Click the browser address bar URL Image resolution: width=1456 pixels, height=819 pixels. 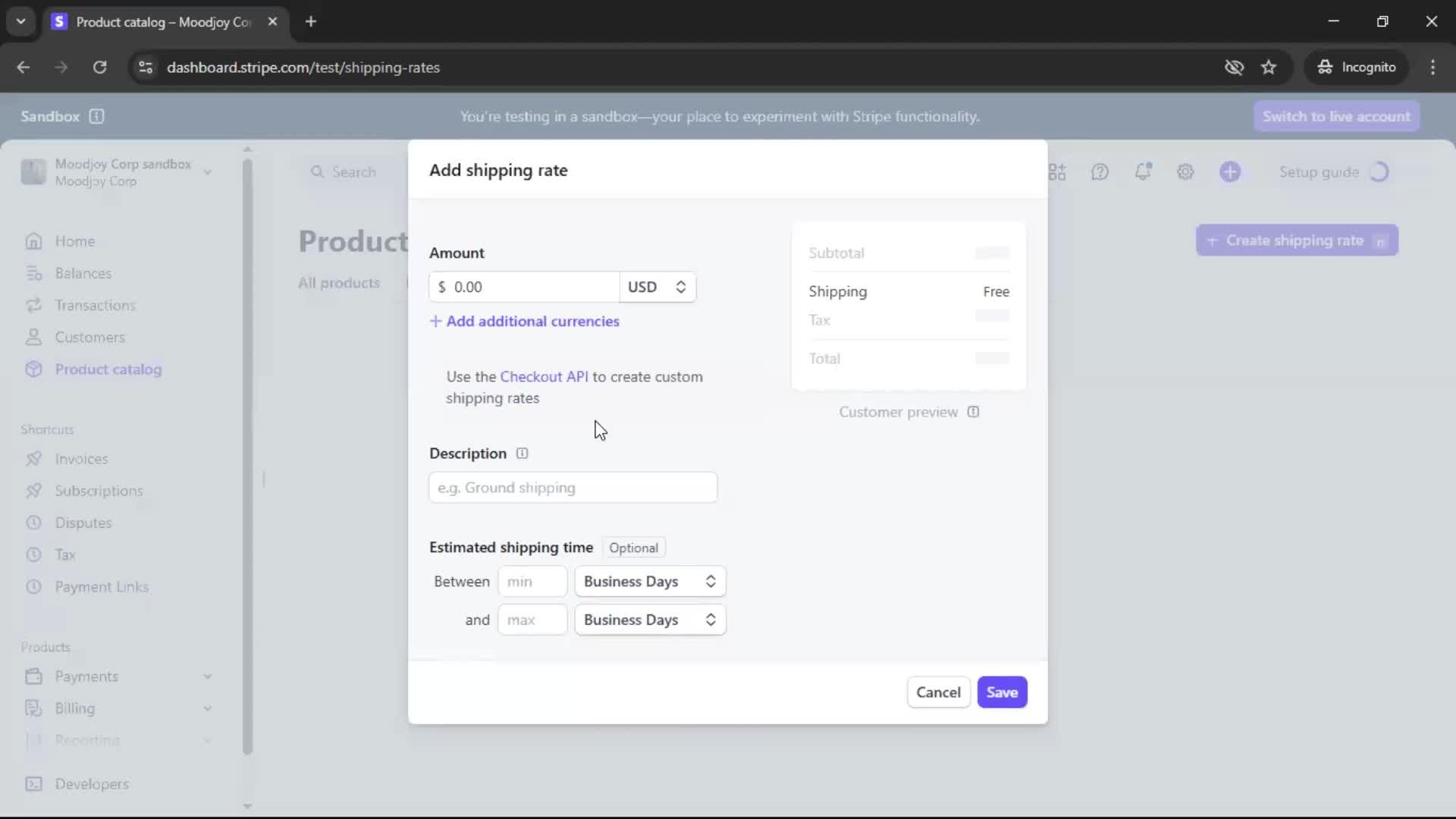[303, 67]
